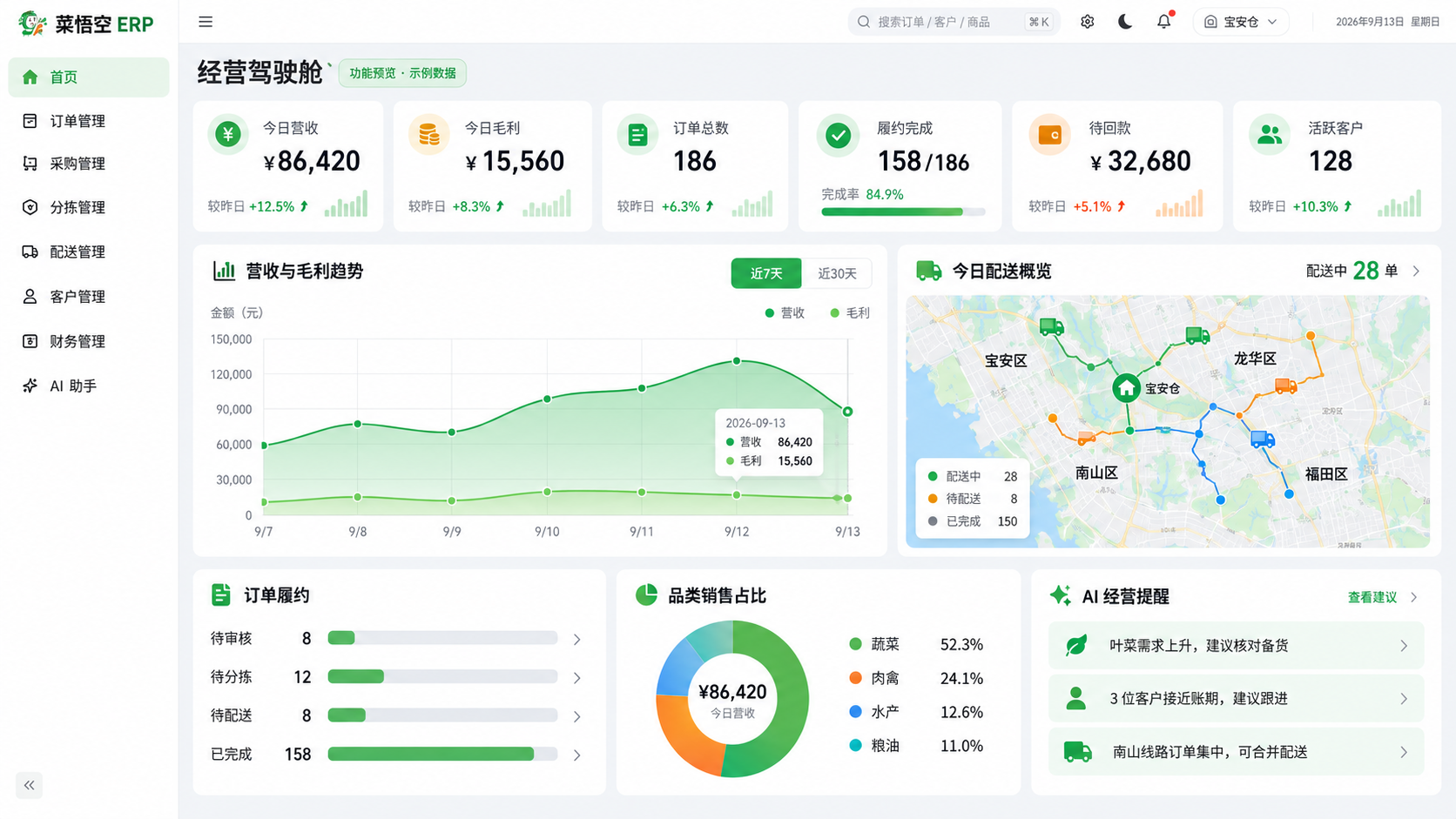1456x819 pixels.
Task: Expand the 待分拣 row chevron
Action: pyautogui.click(x=576, y=678)
